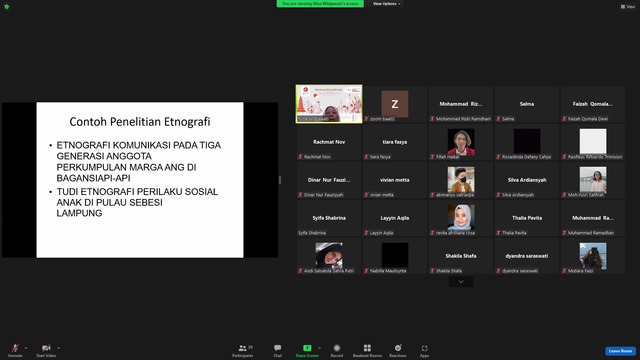Select the Rosadinda Defany Cahya tile
640x360 pixels.
527,142
